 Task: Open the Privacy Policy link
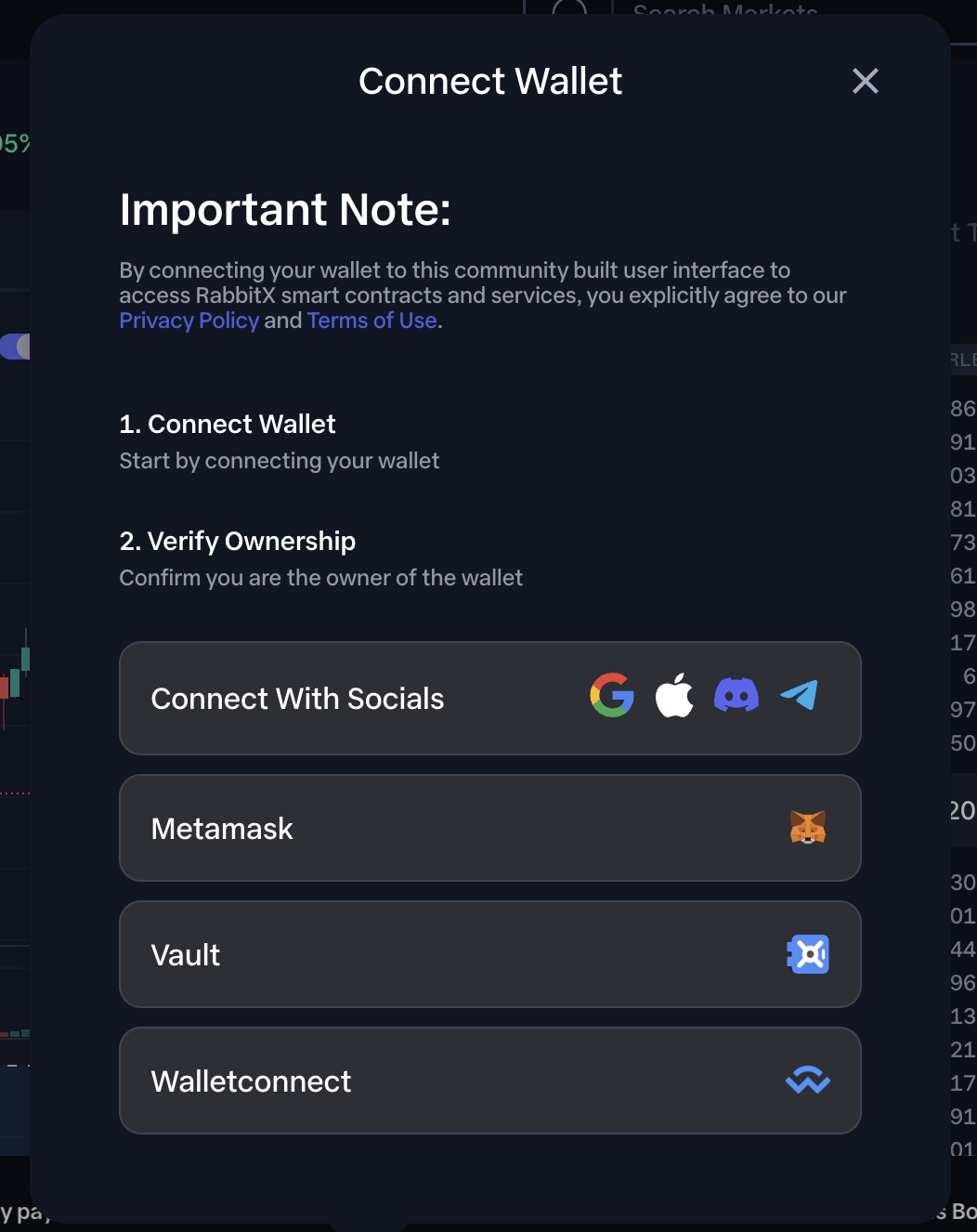coord(189,321)
